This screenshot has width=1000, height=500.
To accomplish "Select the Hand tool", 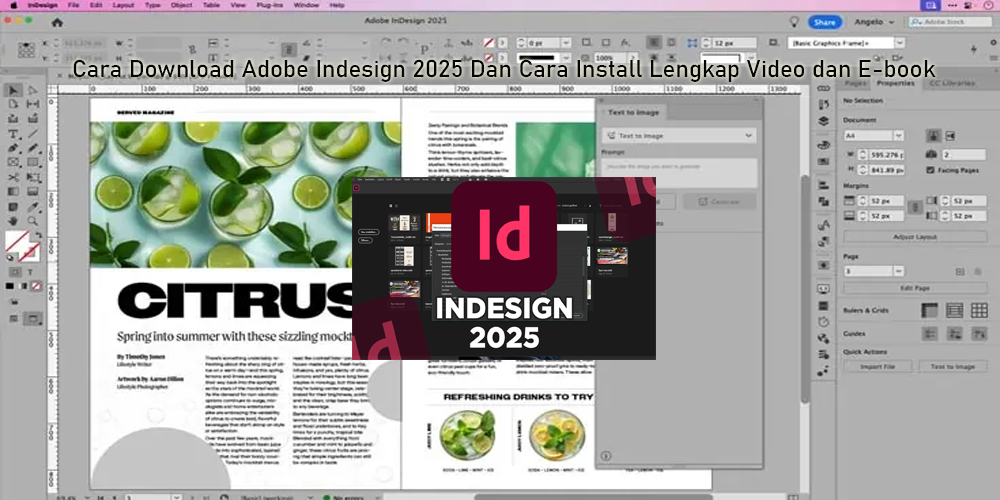I will (13, 221).
